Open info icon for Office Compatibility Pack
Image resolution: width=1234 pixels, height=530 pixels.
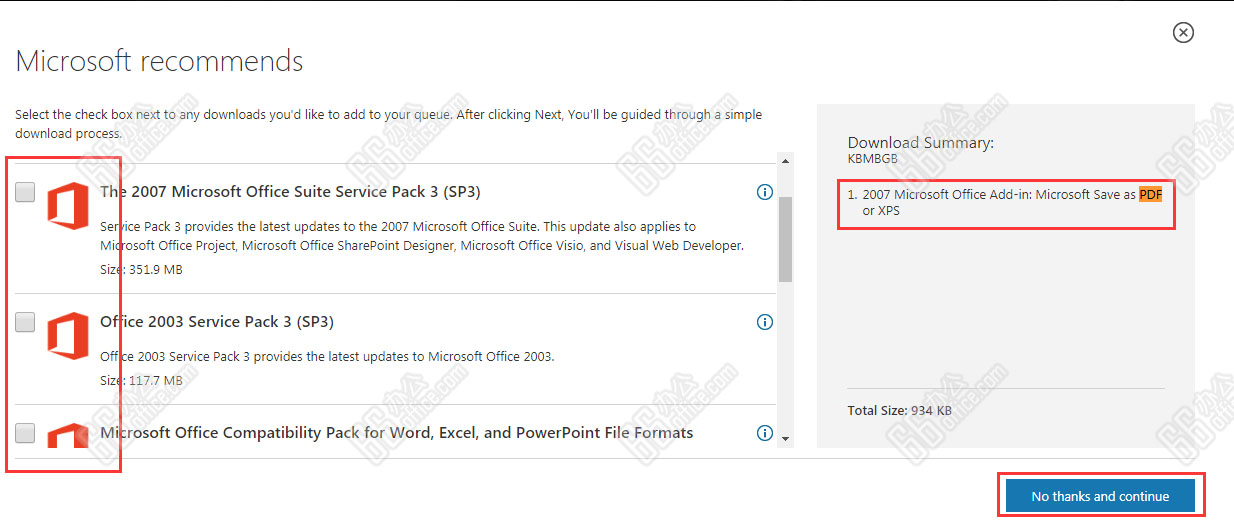[765, 433]
